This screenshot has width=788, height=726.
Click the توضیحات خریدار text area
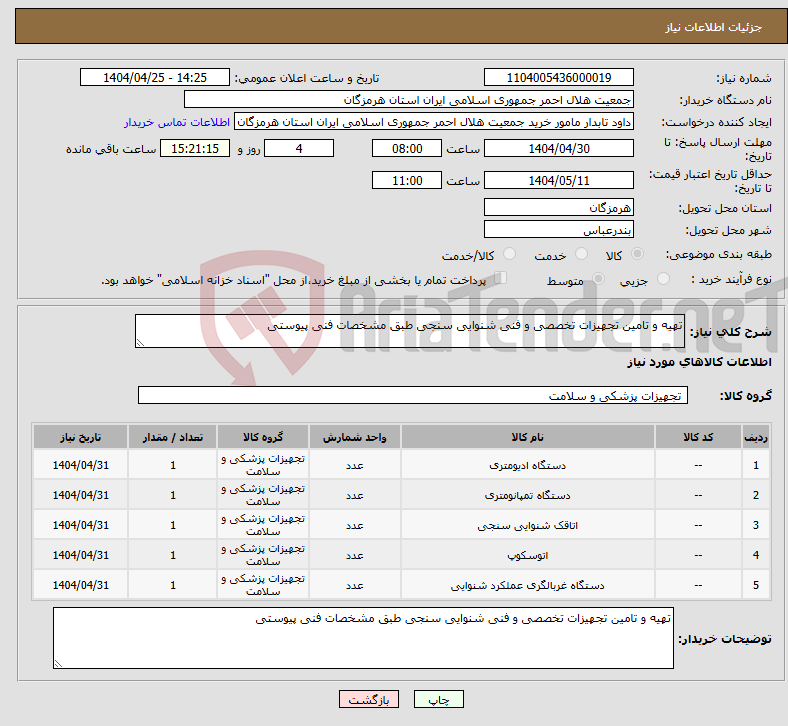pos(363,638)
